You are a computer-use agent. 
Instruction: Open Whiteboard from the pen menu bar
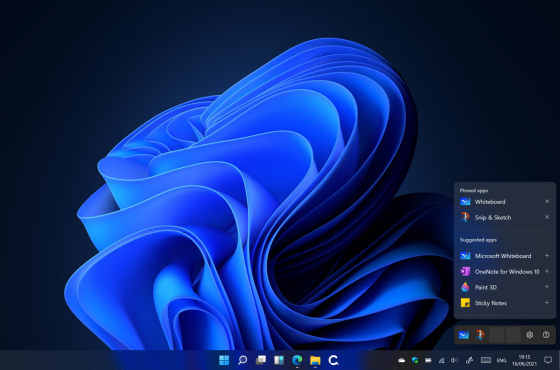click(464, 335)
